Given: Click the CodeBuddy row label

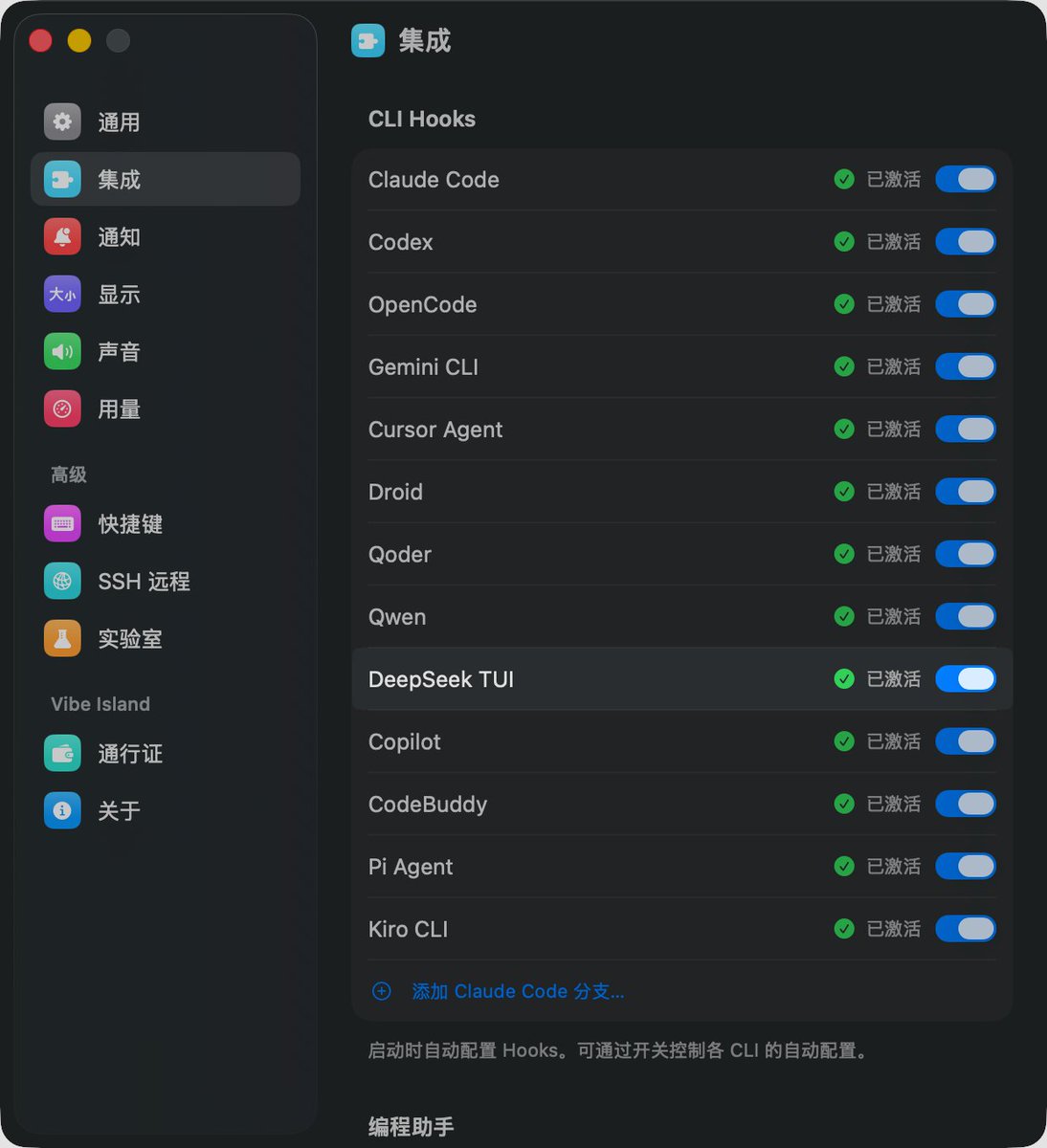Looking at the screenshot, I should 428,805.
